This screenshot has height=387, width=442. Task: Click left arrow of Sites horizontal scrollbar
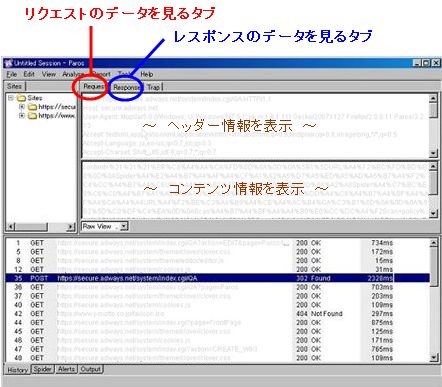coord(11,227)
